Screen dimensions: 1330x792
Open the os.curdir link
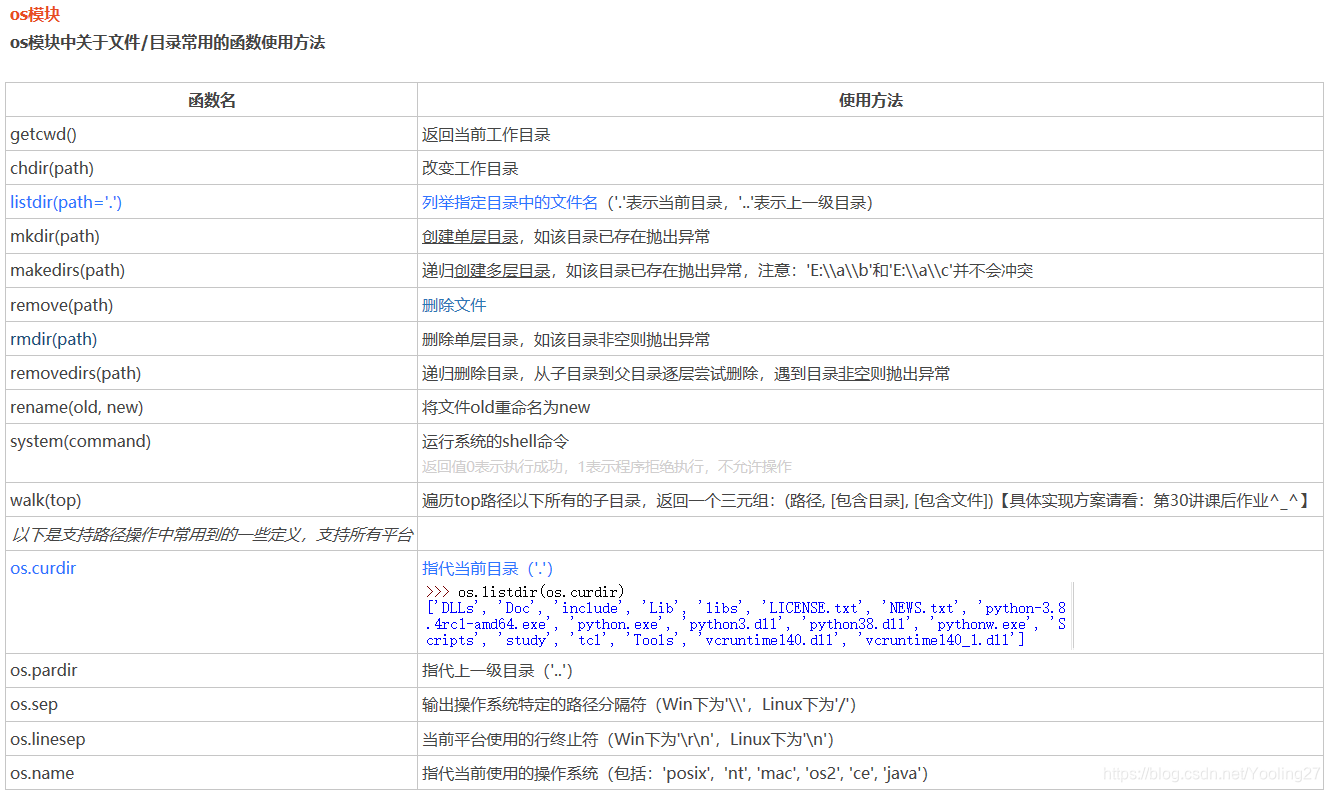tap(43, 568)
